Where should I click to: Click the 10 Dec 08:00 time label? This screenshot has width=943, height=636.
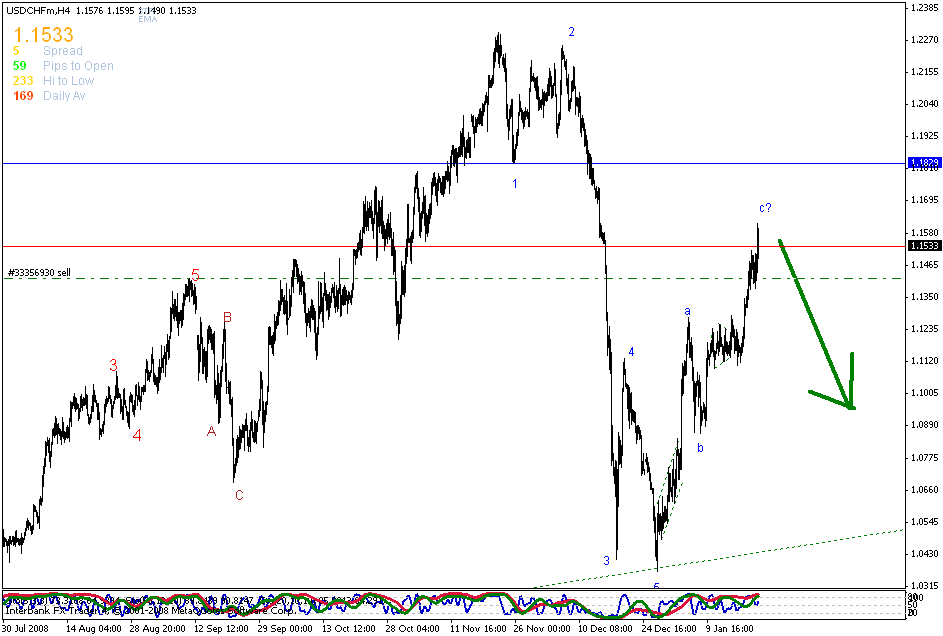pos(605,629)
